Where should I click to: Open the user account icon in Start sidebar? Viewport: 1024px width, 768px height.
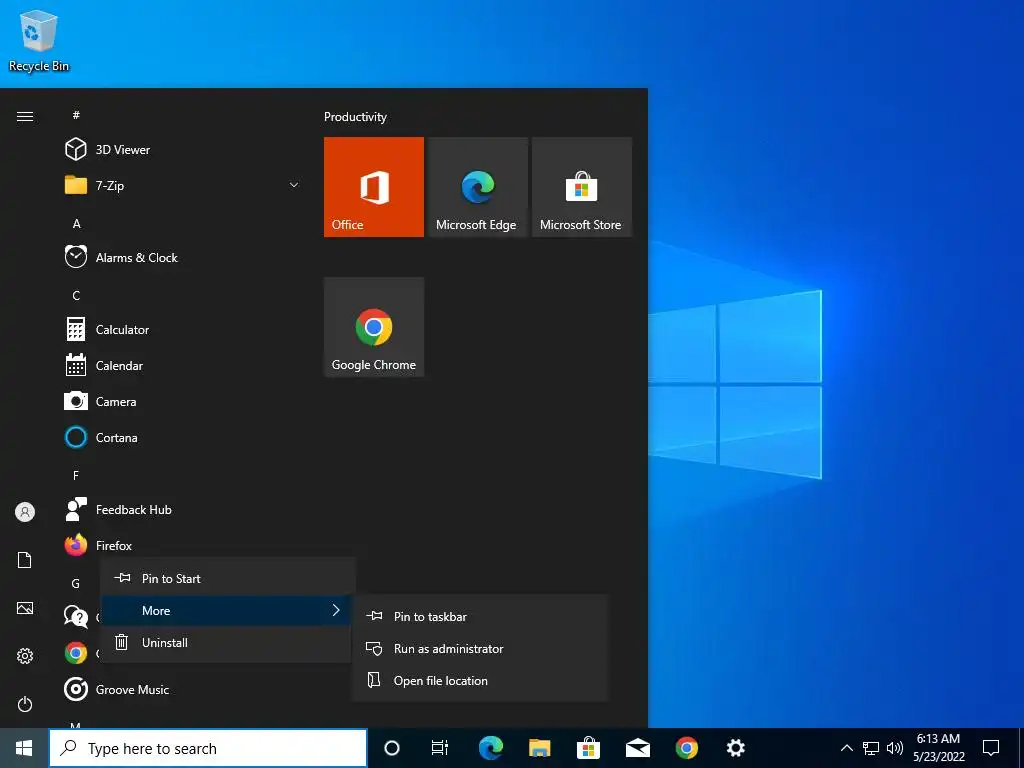tap(25, 512)
